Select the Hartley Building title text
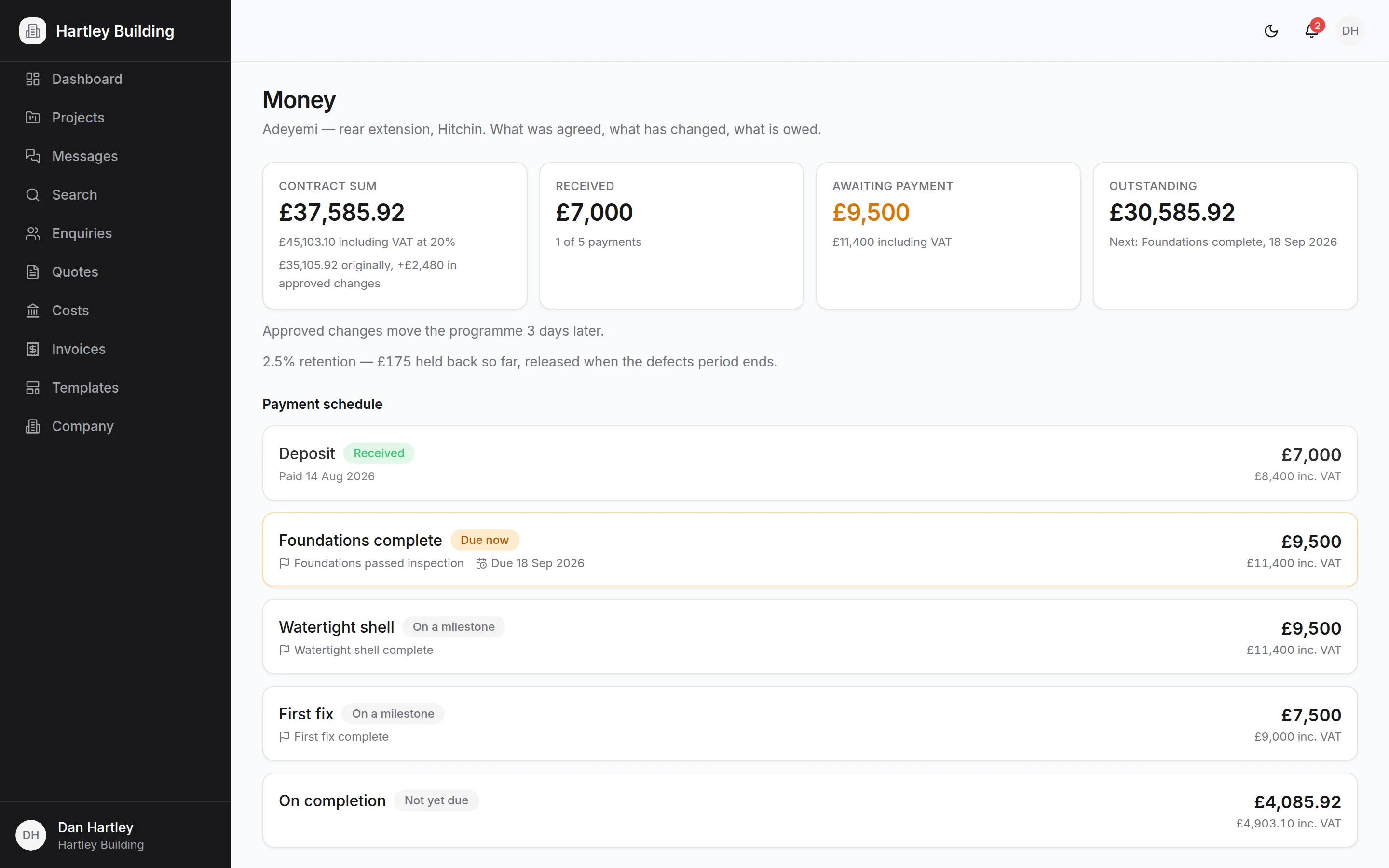Screen dimensions: 1389x868 tap(115, 31)
